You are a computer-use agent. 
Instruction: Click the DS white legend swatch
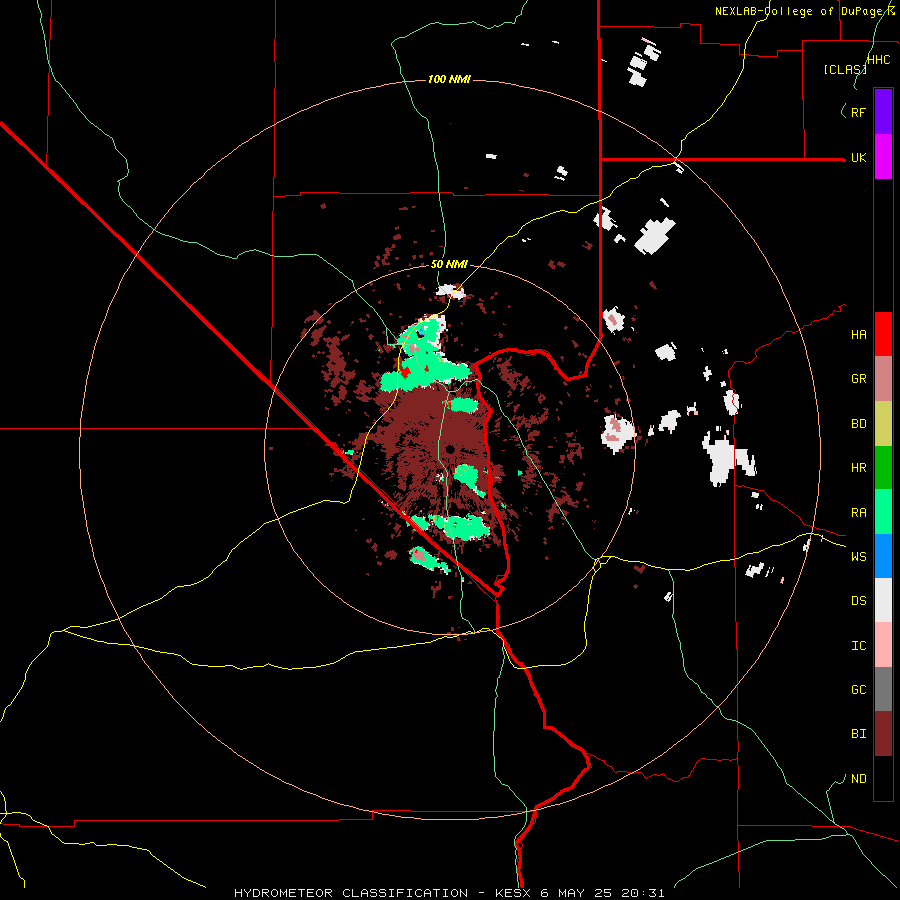point(883,600)
